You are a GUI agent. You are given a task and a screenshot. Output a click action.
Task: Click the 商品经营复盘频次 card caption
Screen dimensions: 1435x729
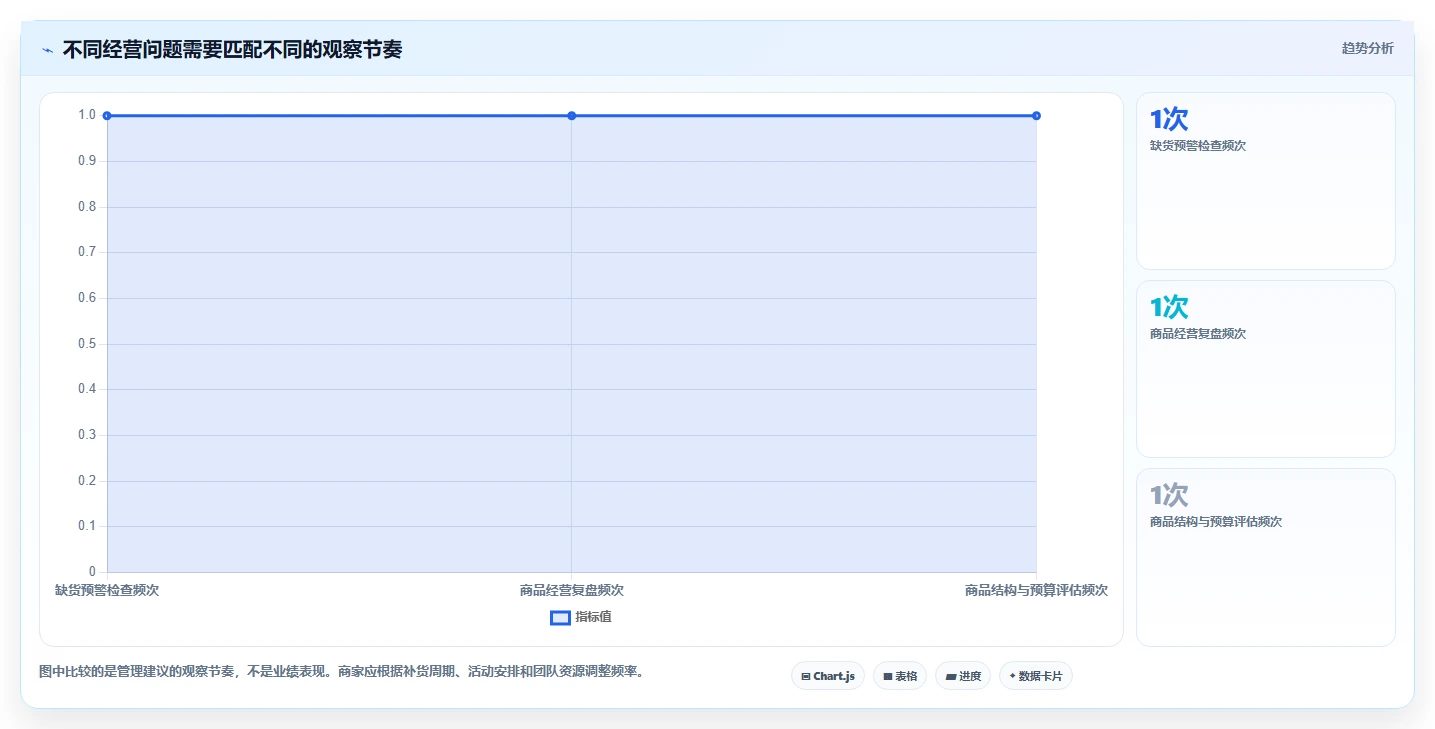[1198, 334]
